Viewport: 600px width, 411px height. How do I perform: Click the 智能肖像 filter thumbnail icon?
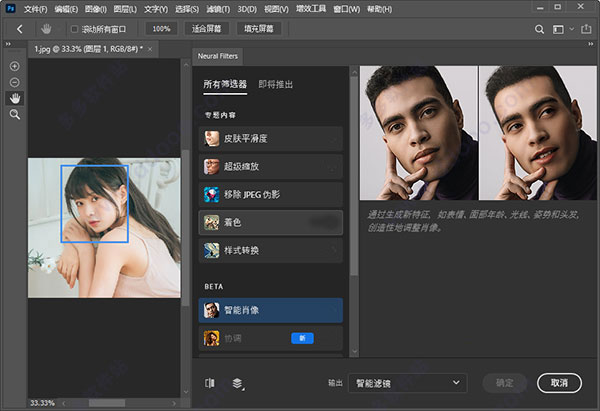tap(212, 310)
